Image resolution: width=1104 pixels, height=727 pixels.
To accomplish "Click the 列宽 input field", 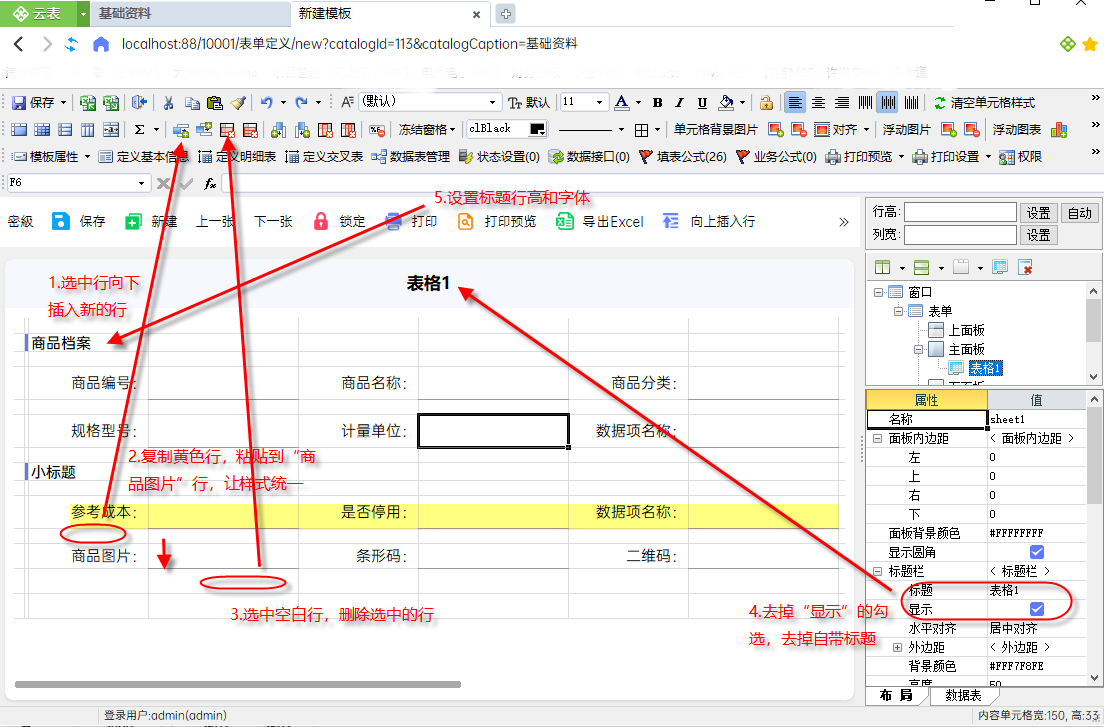I will tap(960, 235).
